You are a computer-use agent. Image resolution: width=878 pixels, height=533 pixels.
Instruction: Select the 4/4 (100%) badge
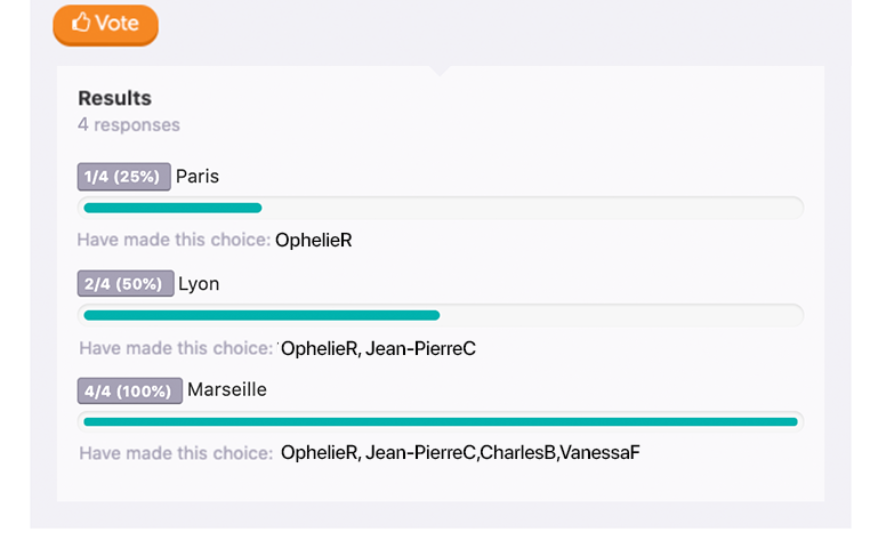129,391
